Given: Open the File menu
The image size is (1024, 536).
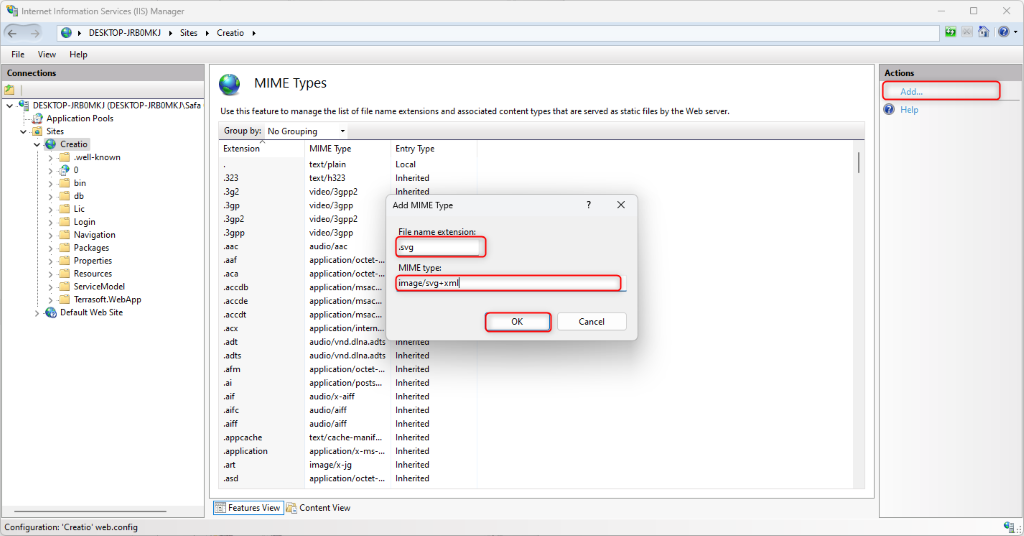Looking at the screenshot, I should 18,54.
